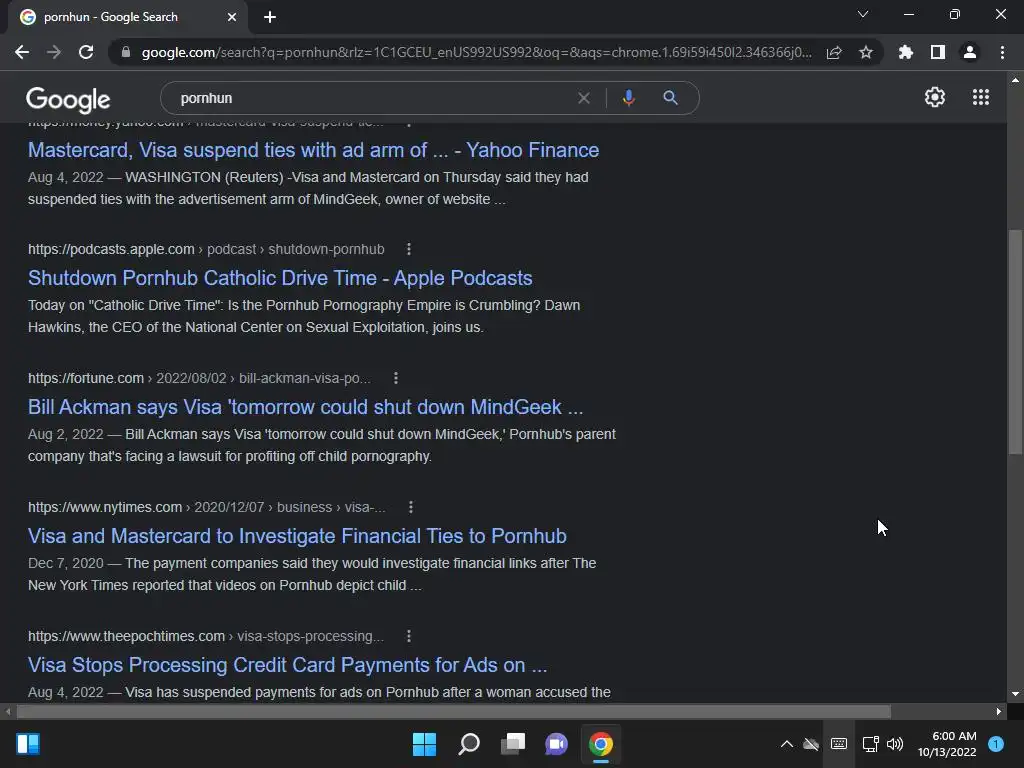Open a new browser tab
1024x768 pixels.
tap(270, 17)
